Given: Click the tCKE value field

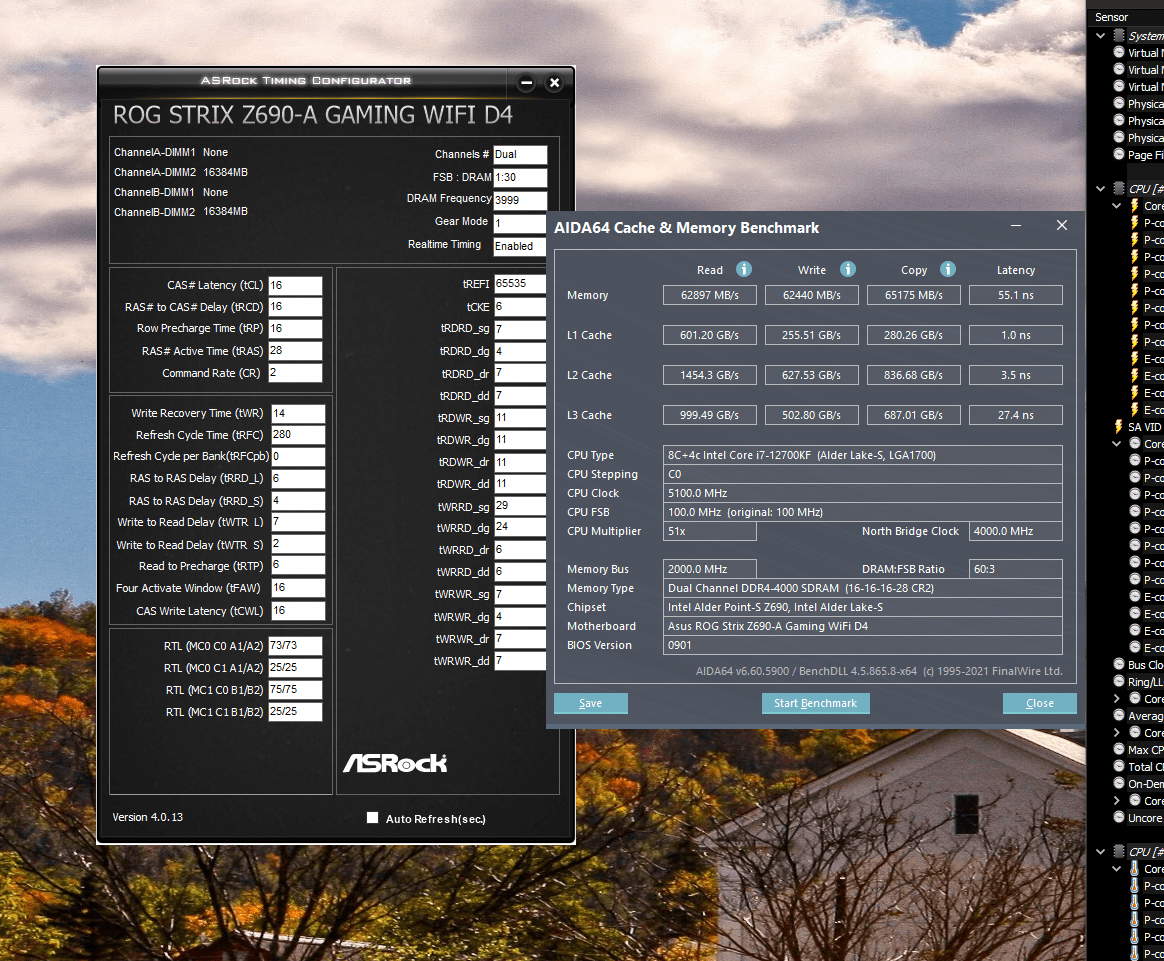Looking at the screenshot, I should pyautogui.click(x=520, y=306).
